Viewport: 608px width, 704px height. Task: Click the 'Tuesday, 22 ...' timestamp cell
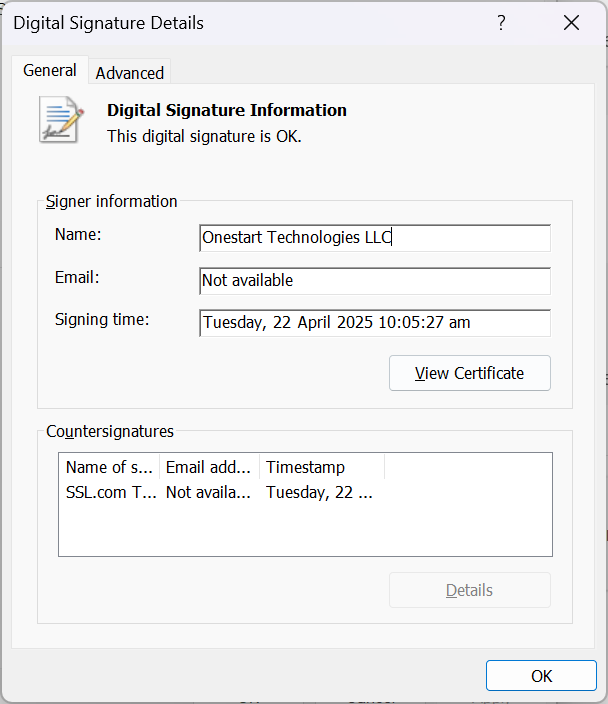319,493
